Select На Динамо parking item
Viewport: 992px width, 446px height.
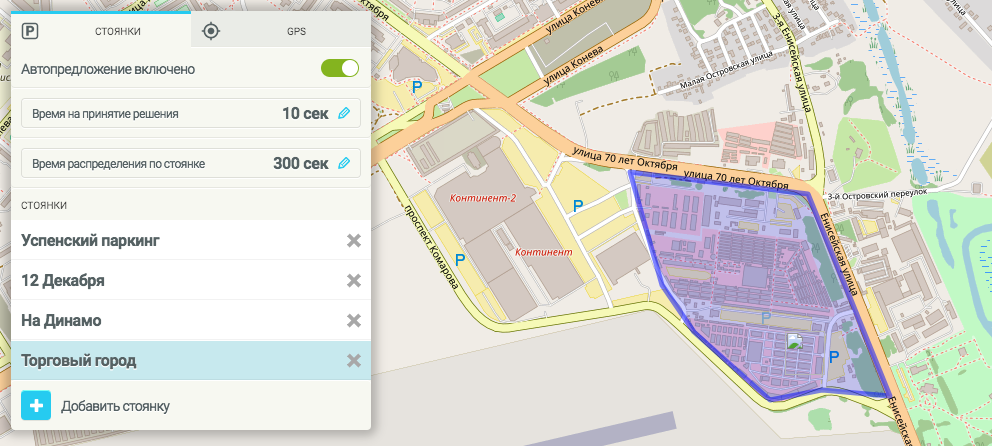pyautogui.click(x=61, y=321)
